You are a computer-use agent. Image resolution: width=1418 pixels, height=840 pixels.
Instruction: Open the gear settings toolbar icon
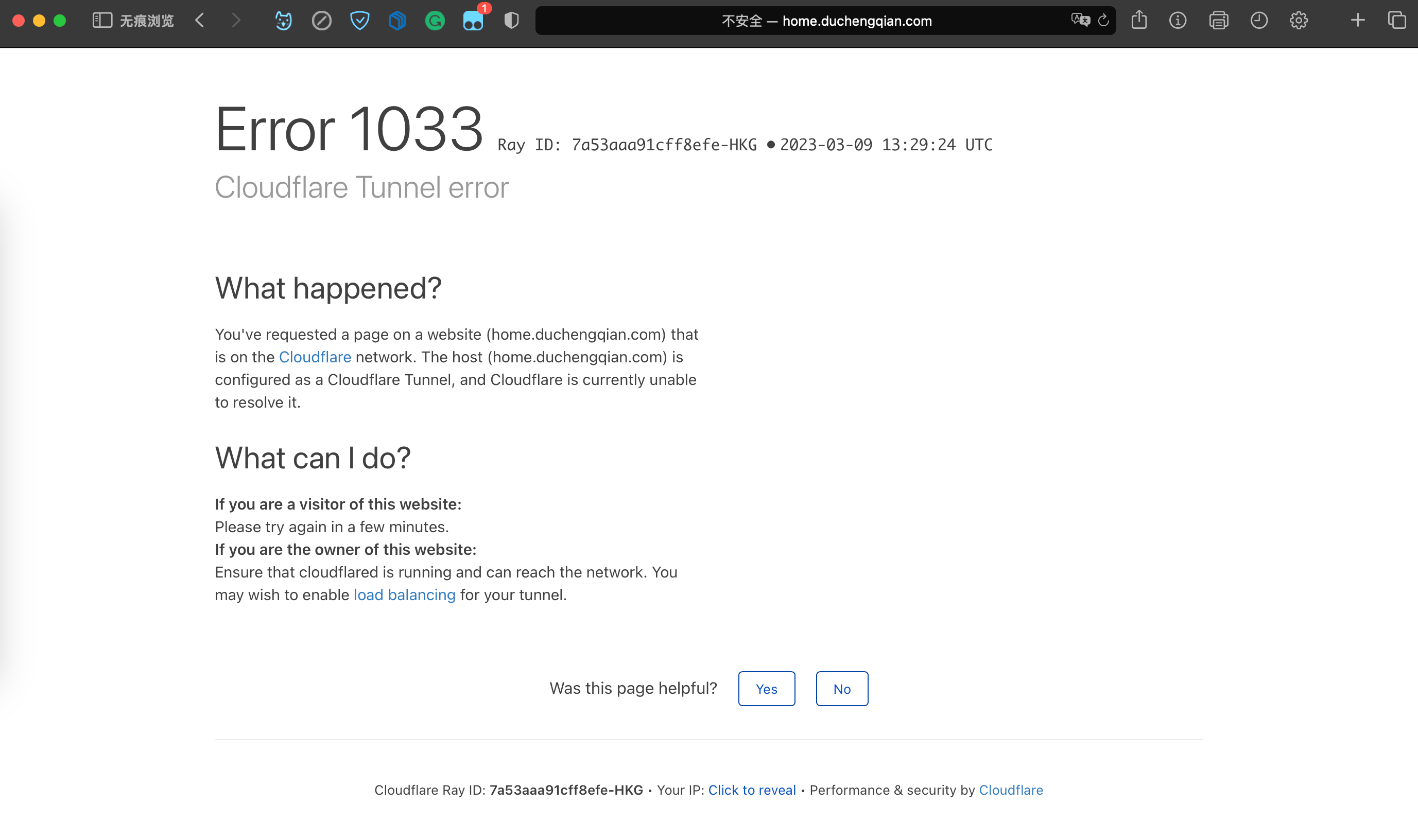point(1299,21)
